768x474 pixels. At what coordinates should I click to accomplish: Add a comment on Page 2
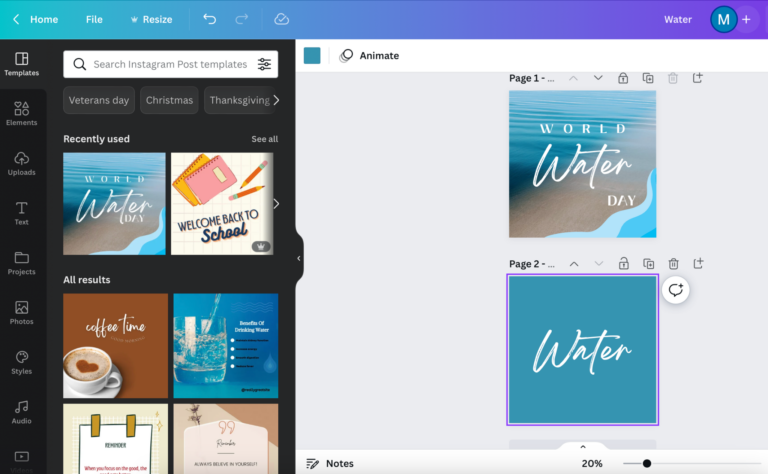tap(676, 290)
